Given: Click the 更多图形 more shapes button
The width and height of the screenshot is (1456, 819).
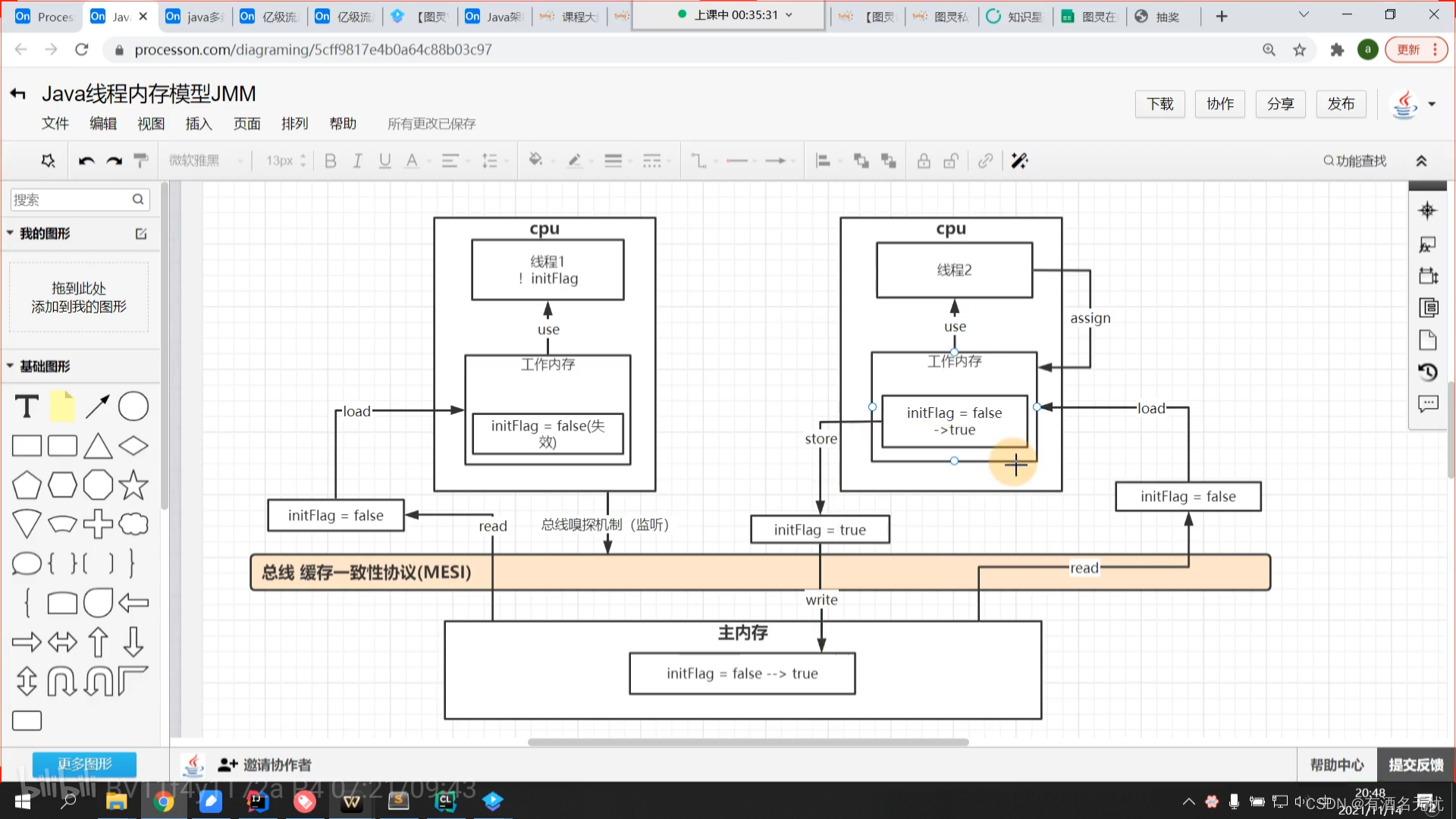Looking at the screenshot, I should [84, 764].
